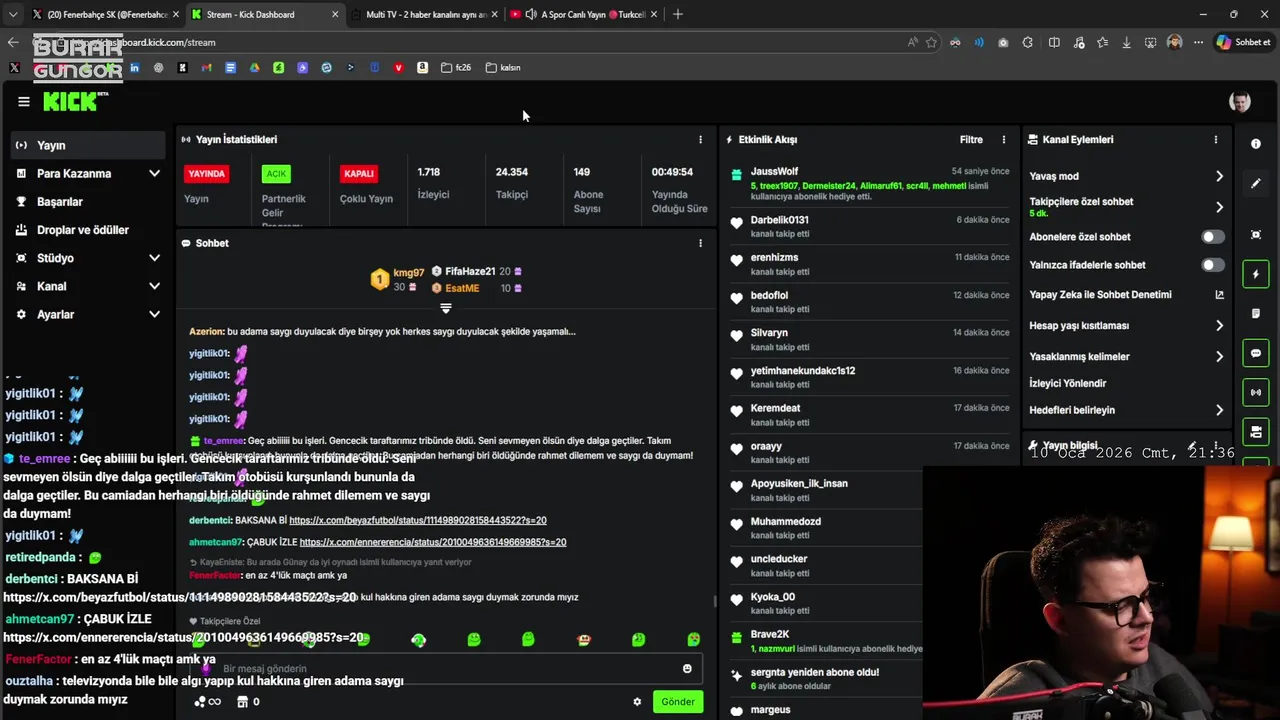Click İzleyici Yönlendir option

[1068, 384]
